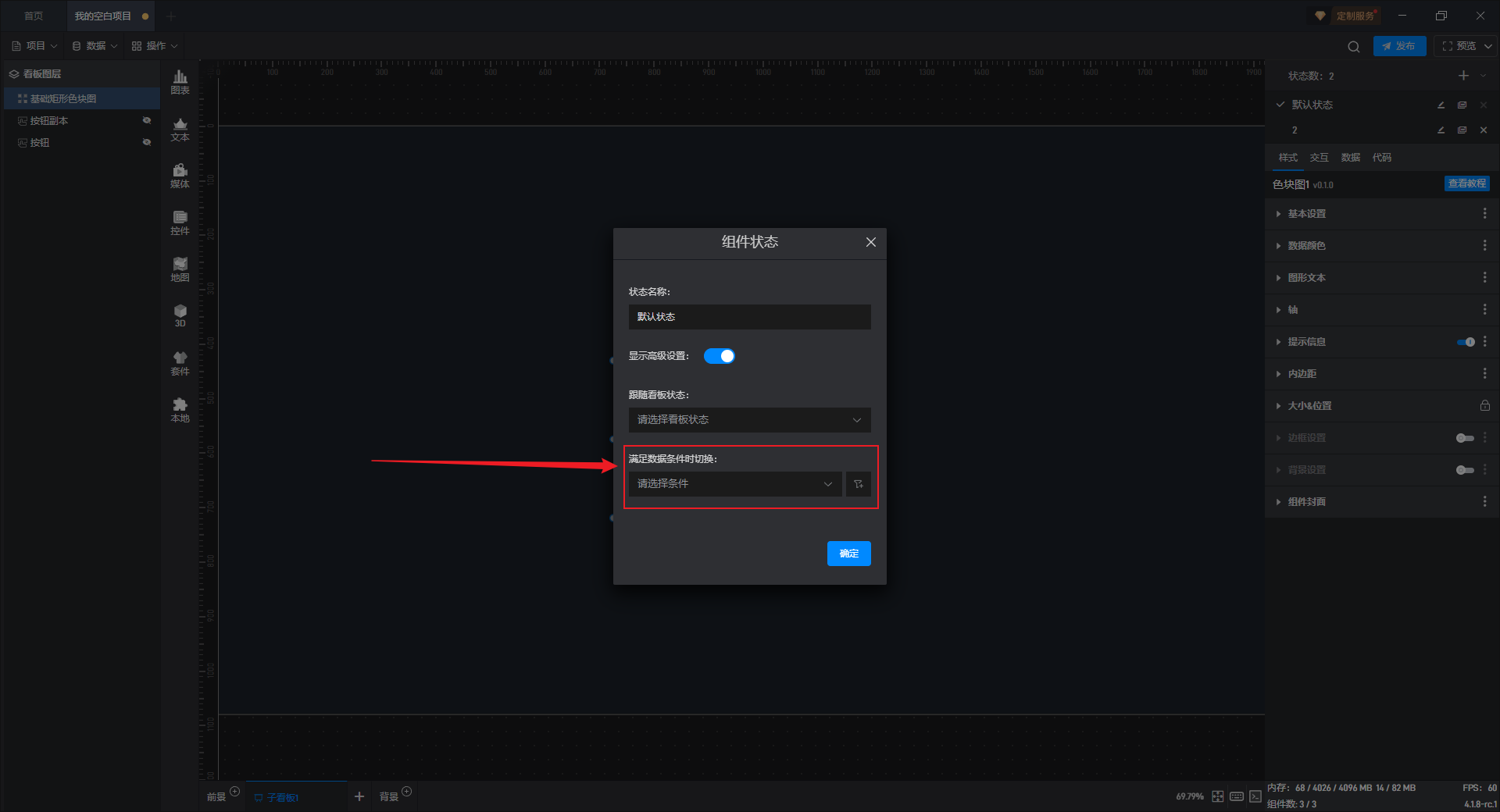Image resolution: width=1500 pixels, height=812 pixels.
Task: Open the 套件 kit components category
Action: click(180, 363)
